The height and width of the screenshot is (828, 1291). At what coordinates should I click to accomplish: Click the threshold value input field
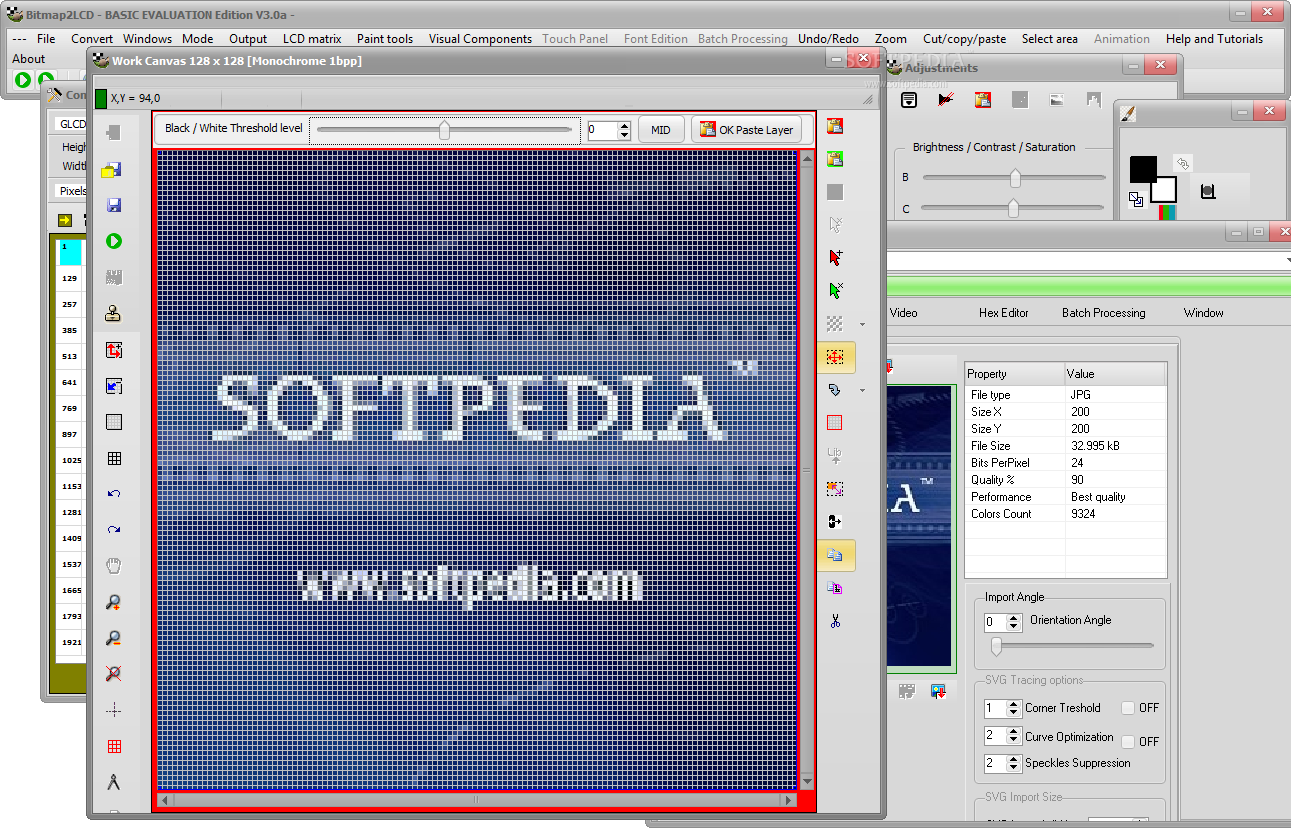pyautogui.click(x=603, y=130)
